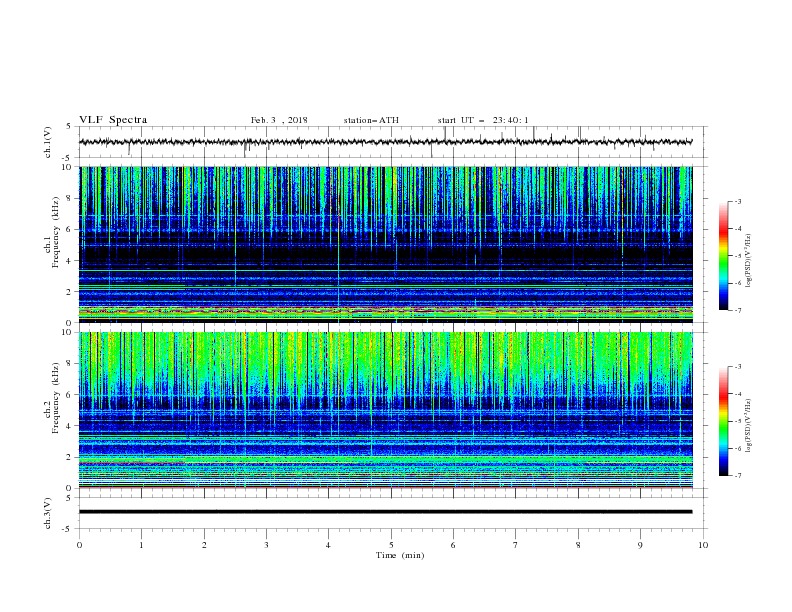Image resolution: width=792 pixels, height=612 pixels.
Task: Click the 'Time (min)' axis title
Action: point(400,555)
